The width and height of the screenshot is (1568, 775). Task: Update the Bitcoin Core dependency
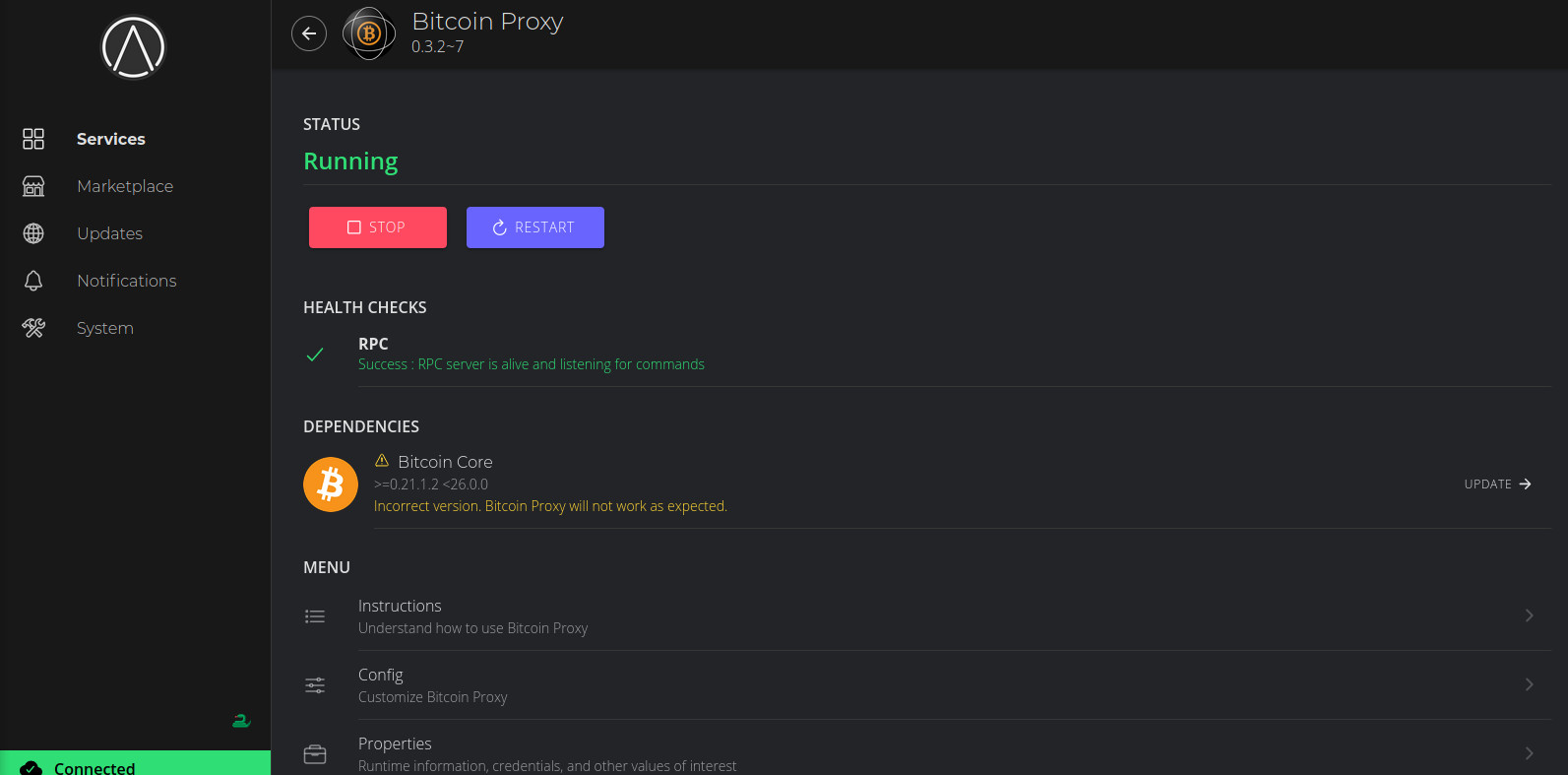pyautogui.click(x=1497, y=484)
